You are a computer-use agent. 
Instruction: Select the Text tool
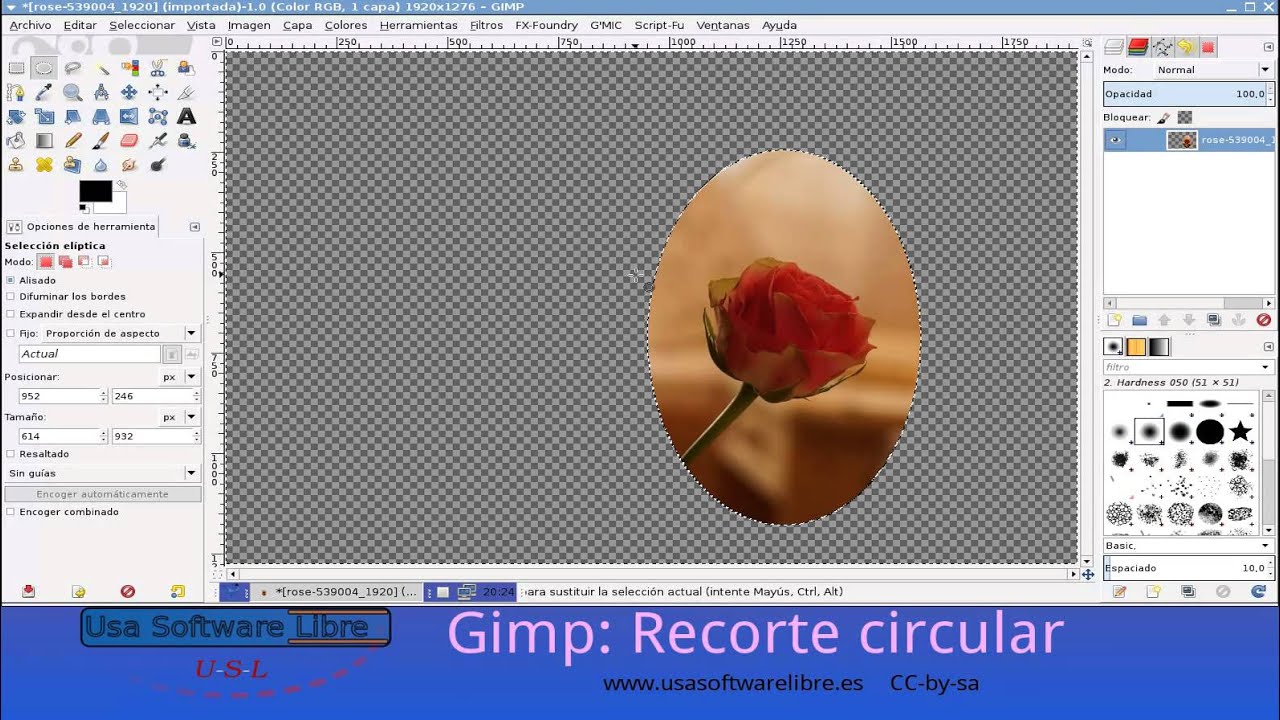(186, 116)
